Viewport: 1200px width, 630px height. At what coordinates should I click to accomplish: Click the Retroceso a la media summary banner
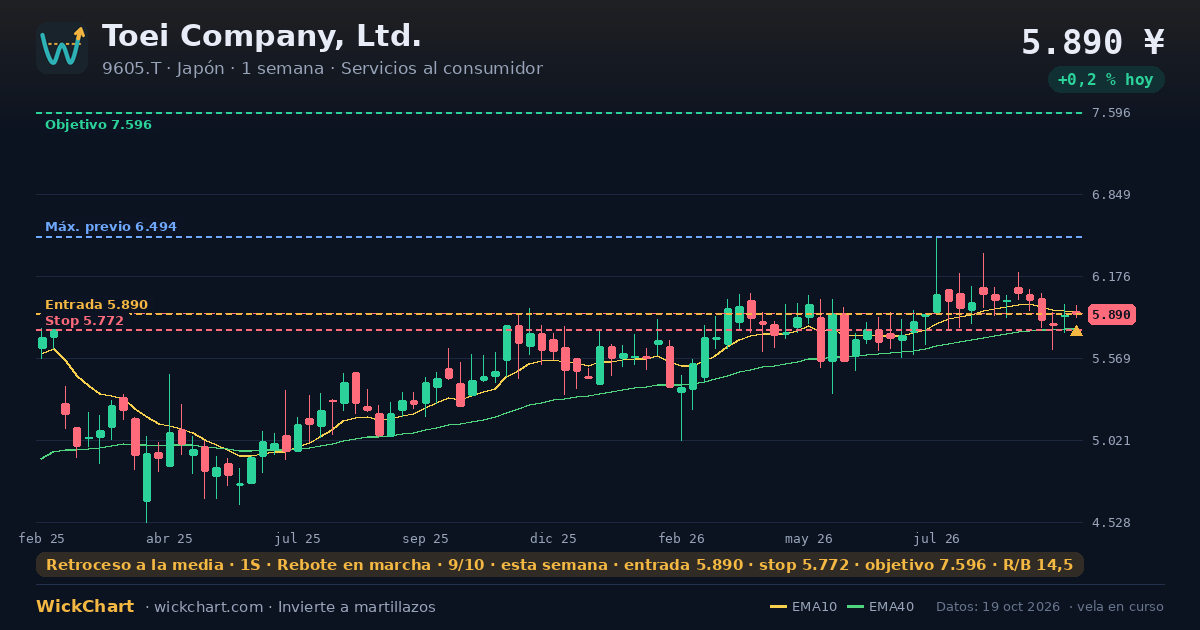560,565
